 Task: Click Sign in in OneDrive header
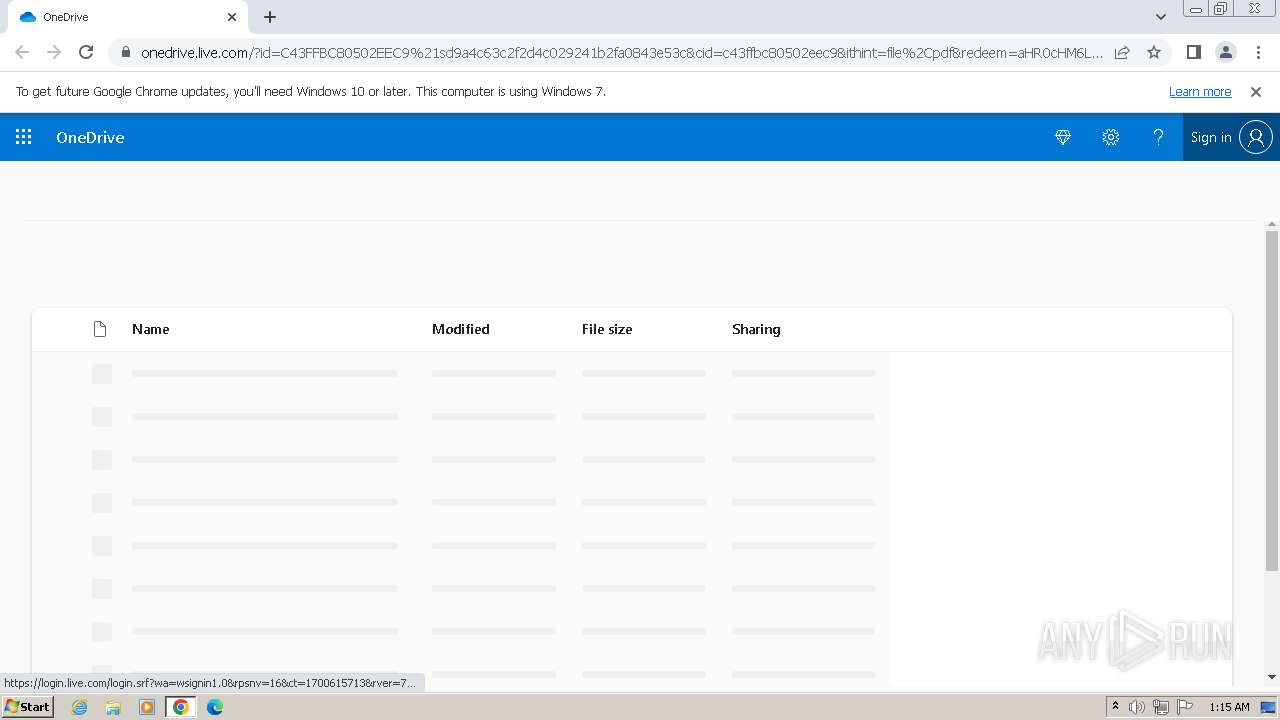pyautogui.click(x=1231, y=137)
